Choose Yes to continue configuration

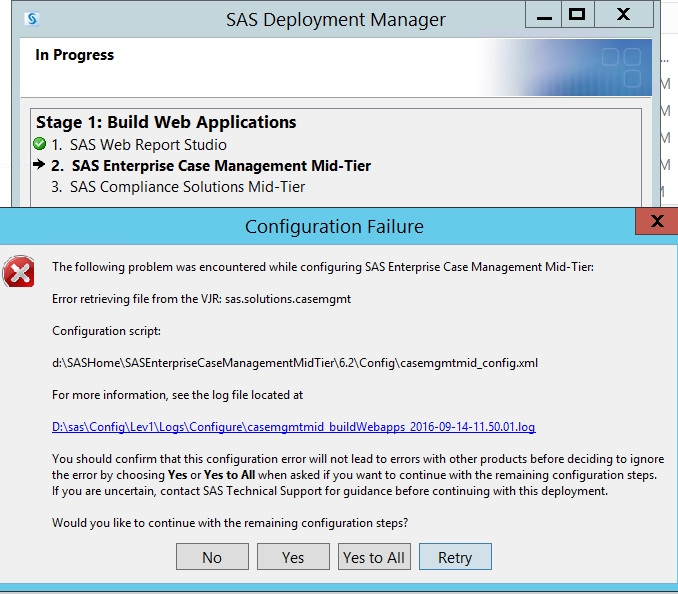(x=293, y=557)
